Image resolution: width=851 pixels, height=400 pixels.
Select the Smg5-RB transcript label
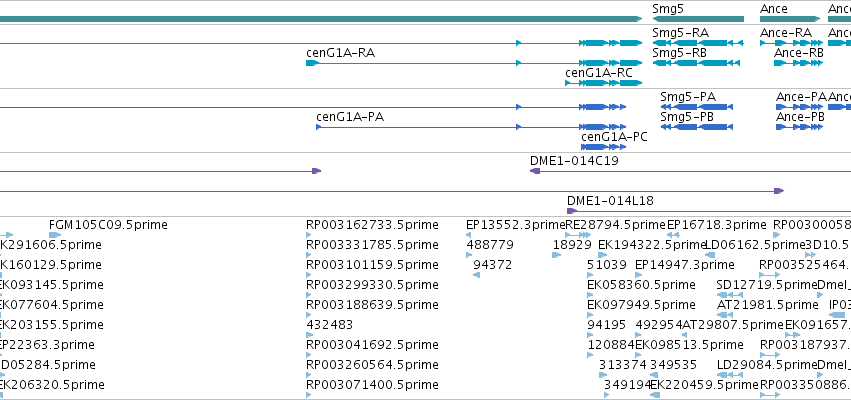pos(679,53)
